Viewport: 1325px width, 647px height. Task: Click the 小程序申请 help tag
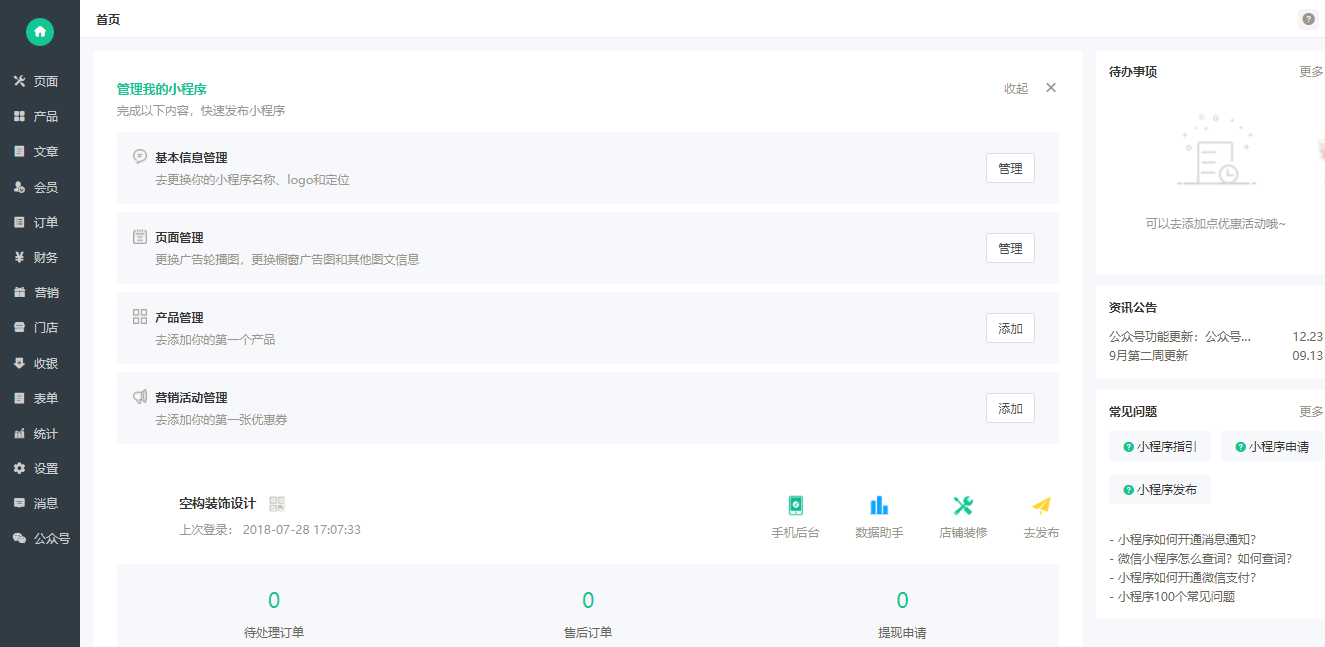1272,447
